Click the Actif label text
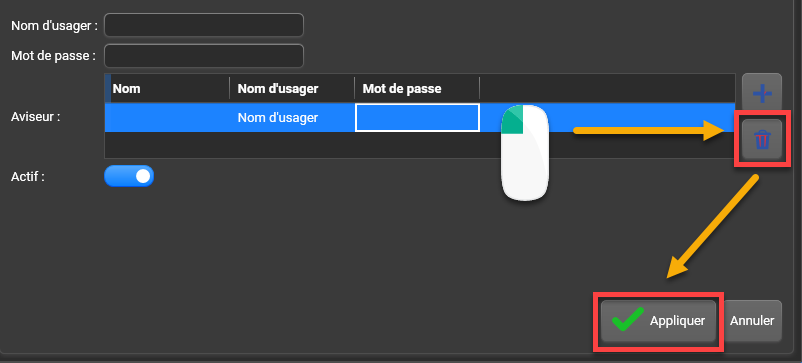Viewport: 802px width, 363px height. 28,177
